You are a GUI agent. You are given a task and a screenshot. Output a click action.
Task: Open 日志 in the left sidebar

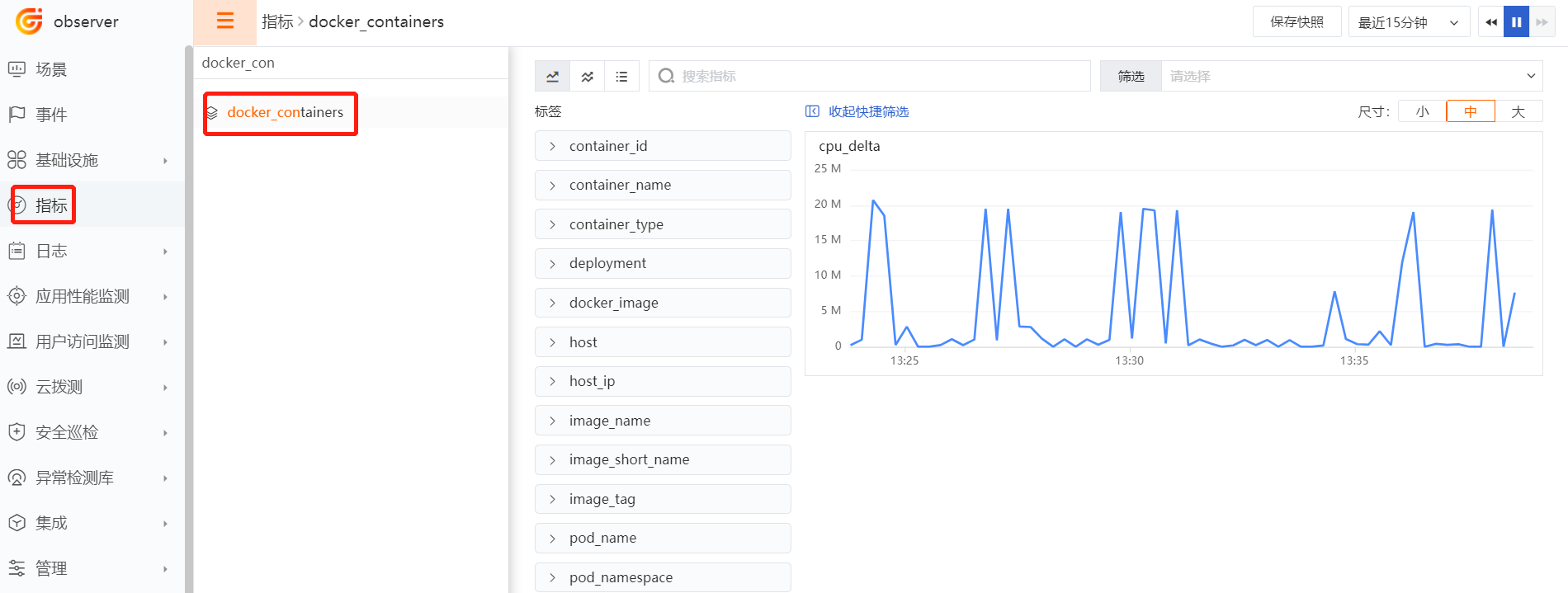[x=51, y=251]
